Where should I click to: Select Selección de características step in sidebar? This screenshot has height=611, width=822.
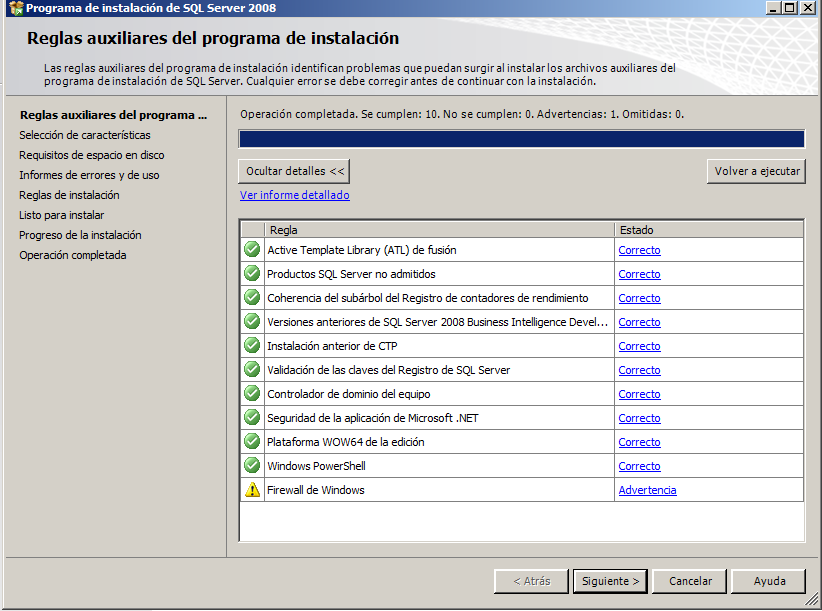tap(85, 135)
